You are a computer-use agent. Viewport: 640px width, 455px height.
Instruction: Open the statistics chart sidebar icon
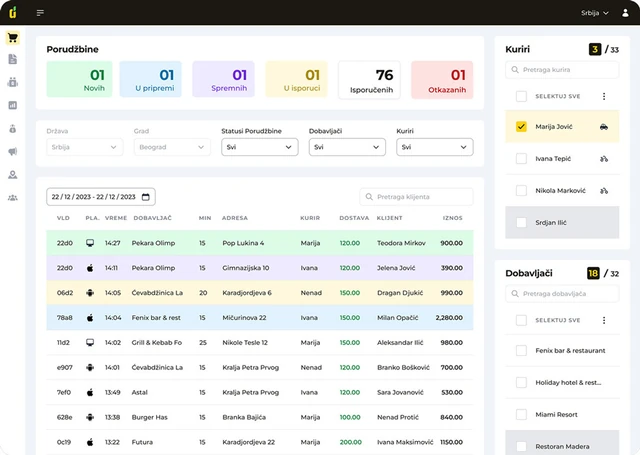point(13,105)
